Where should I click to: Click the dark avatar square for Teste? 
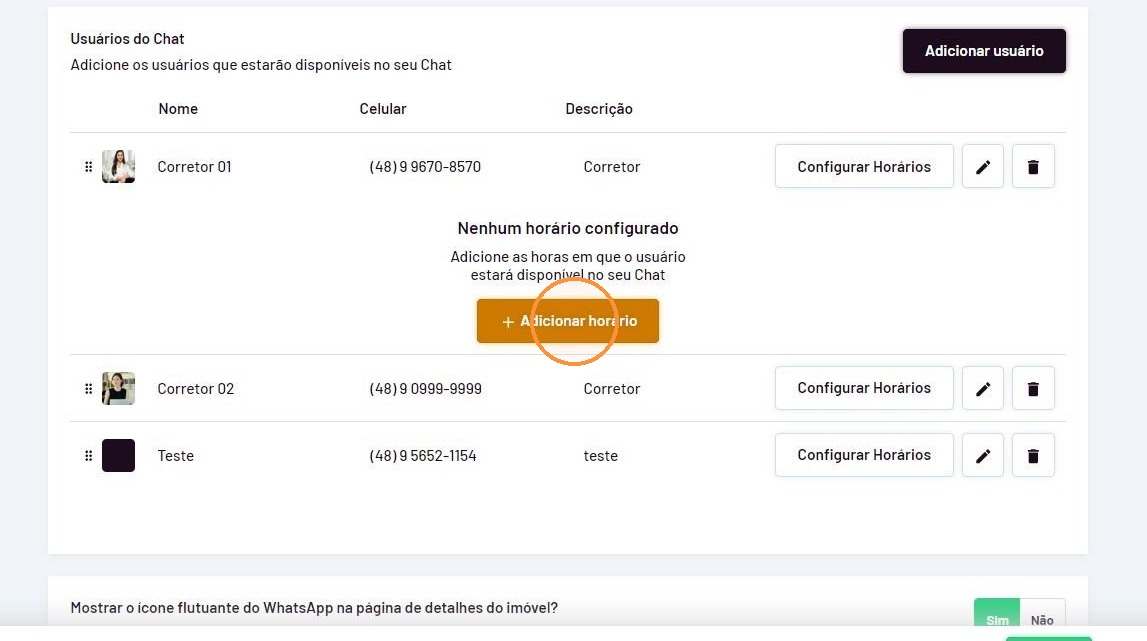[119, 455]
